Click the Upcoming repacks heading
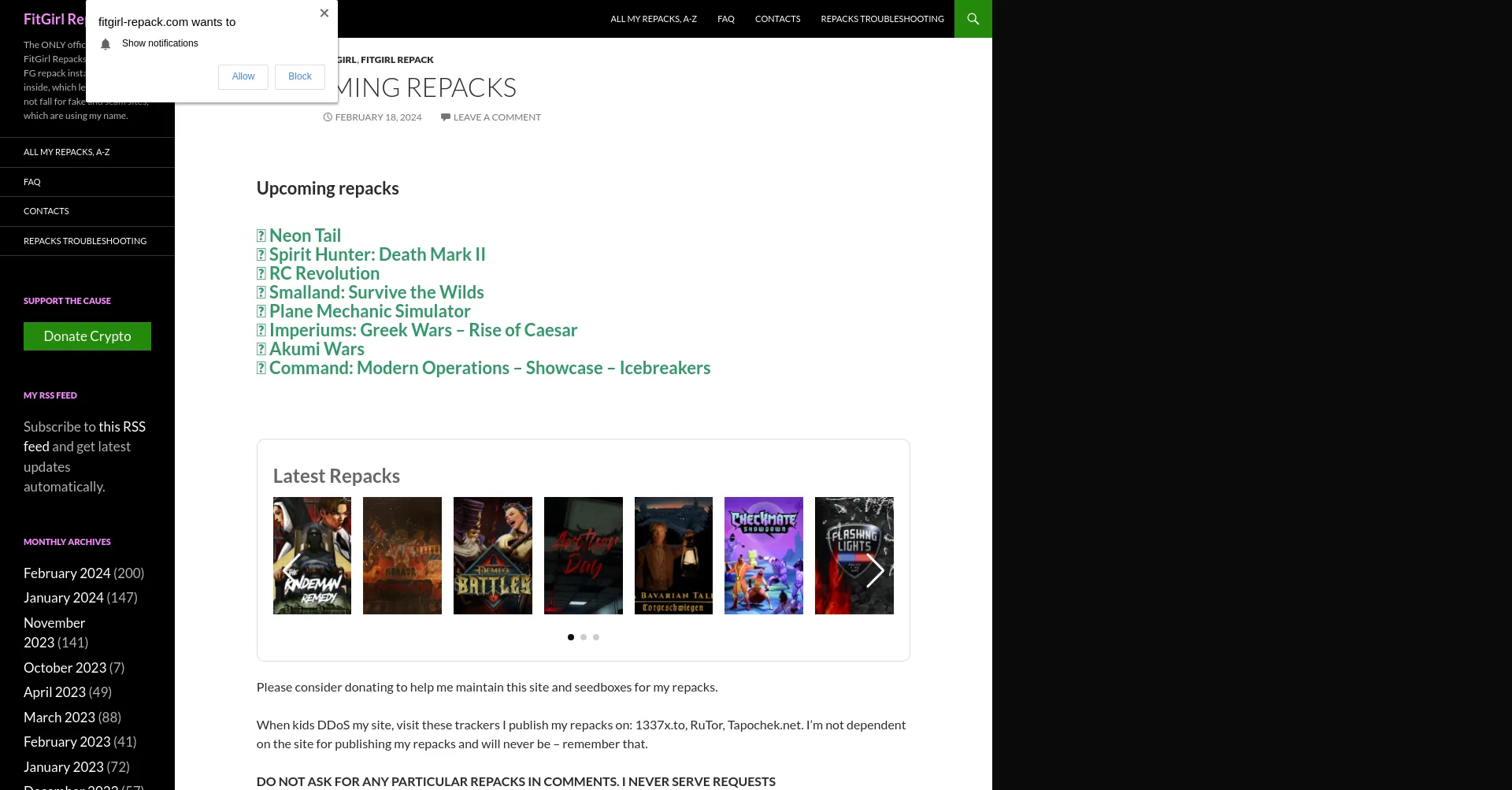Image resolution: width=1512 pixels, height=790 pixels. pyautogui.click(x=328, y=188)
